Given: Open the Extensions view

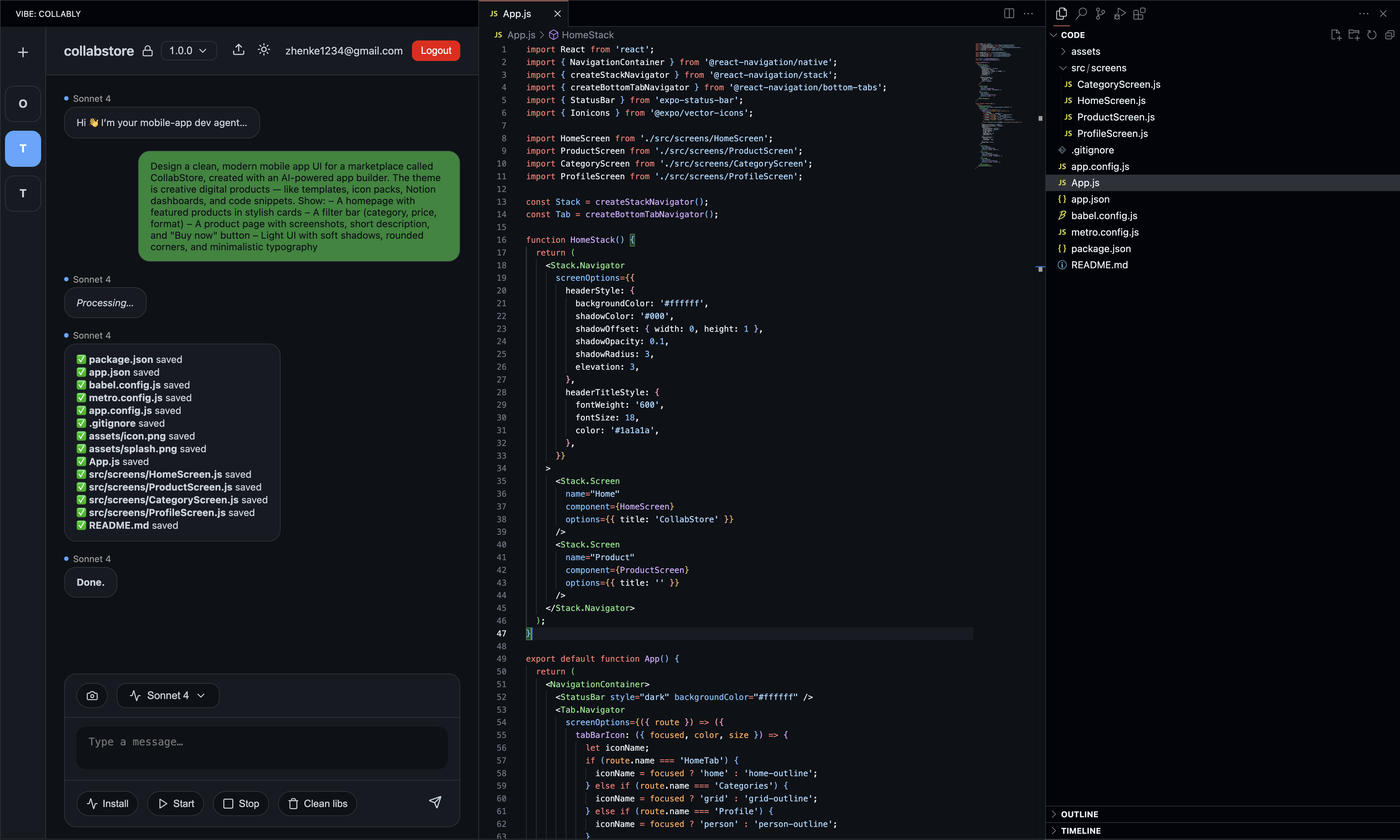Looking at the screenshot, I should 1139,13.
